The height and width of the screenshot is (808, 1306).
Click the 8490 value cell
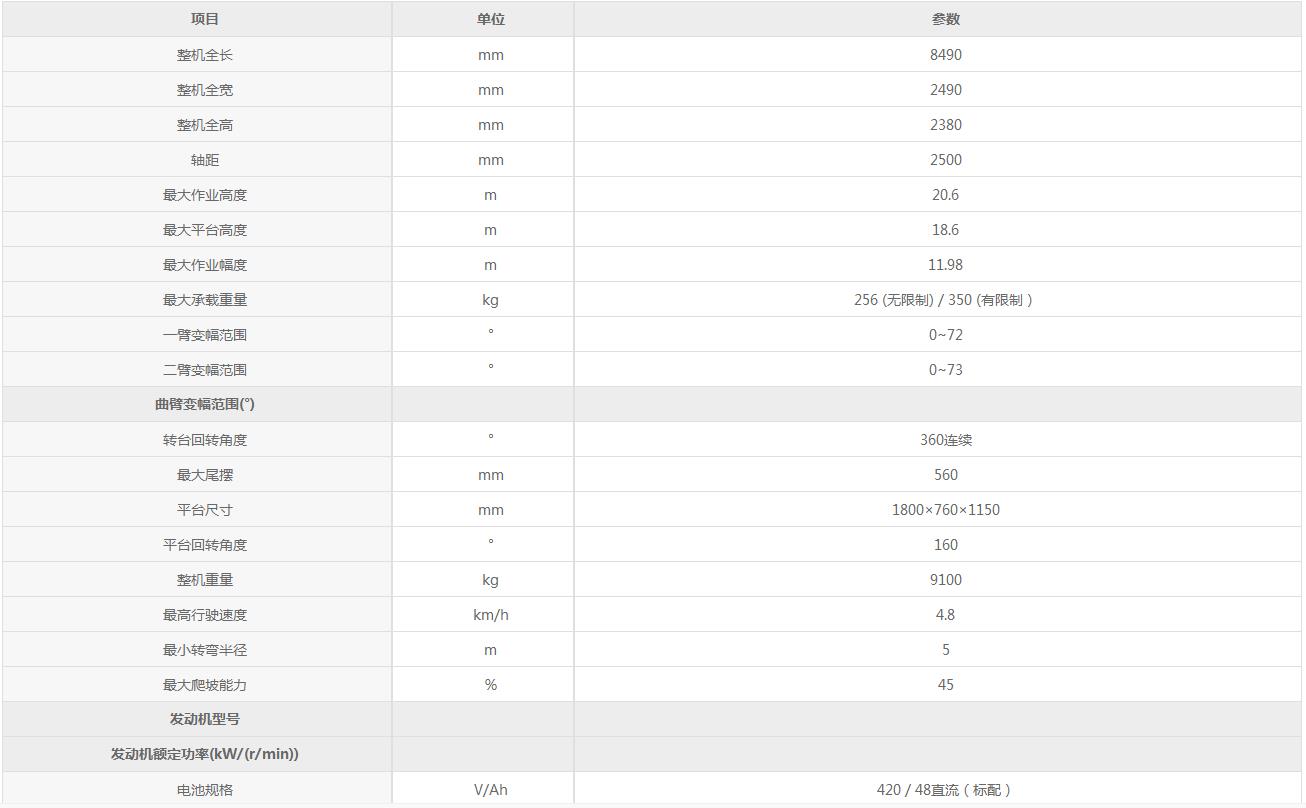click(945, 55)
